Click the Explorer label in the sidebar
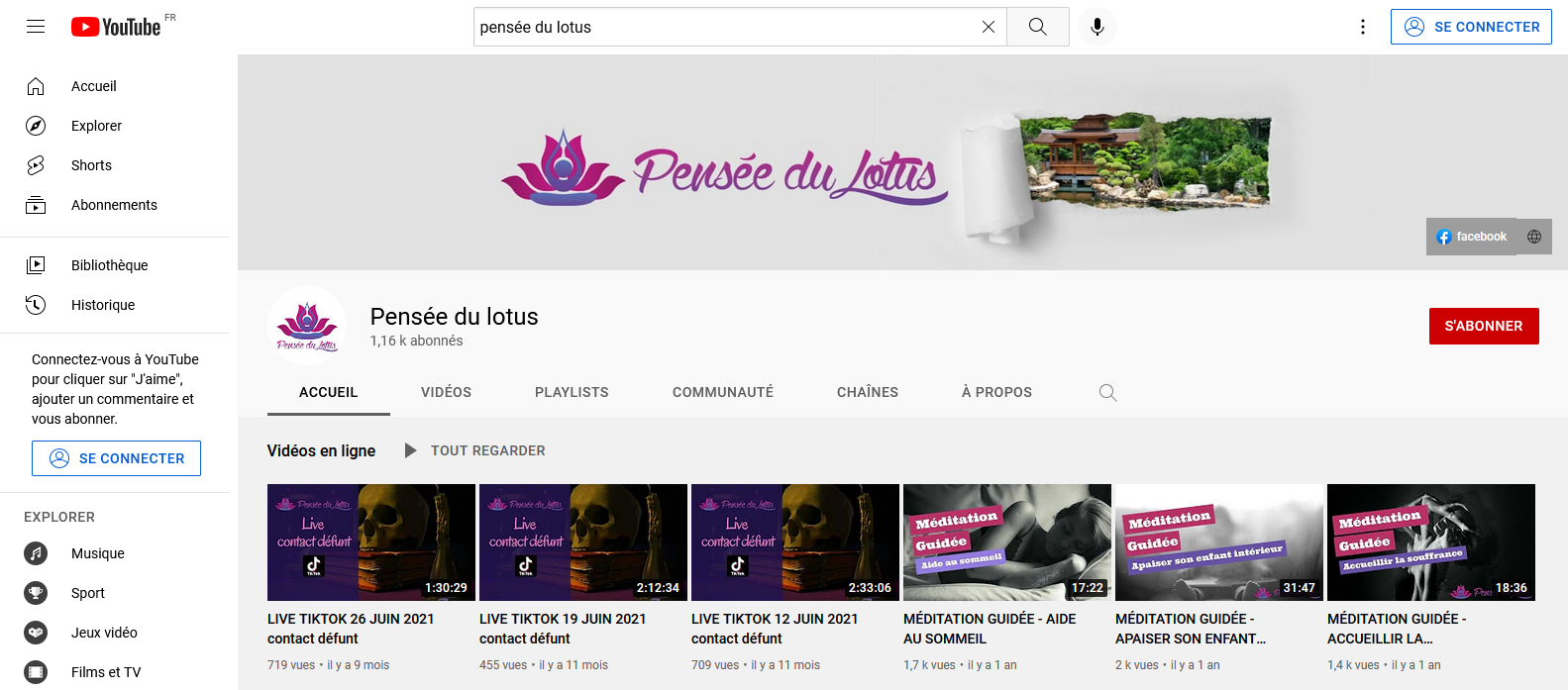The image size is (1568, 690). (x=97, y=126)
